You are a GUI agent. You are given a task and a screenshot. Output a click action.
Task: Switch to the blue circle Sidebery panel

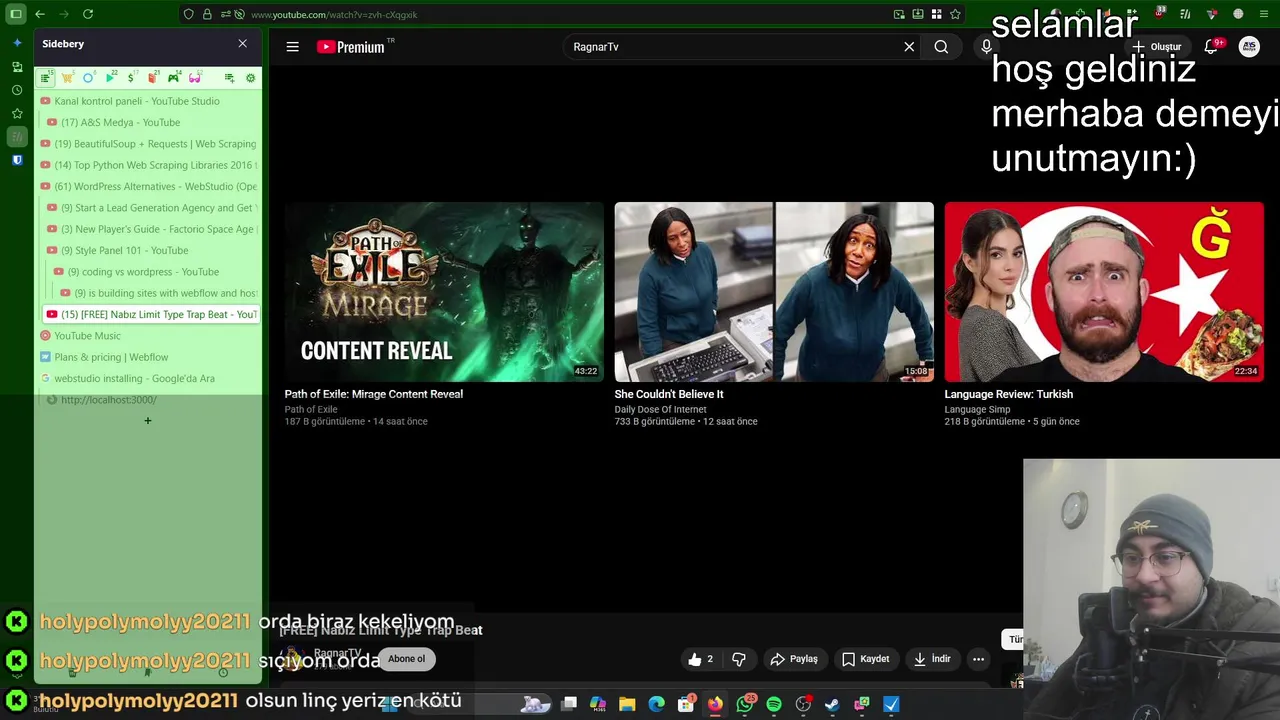89,77
